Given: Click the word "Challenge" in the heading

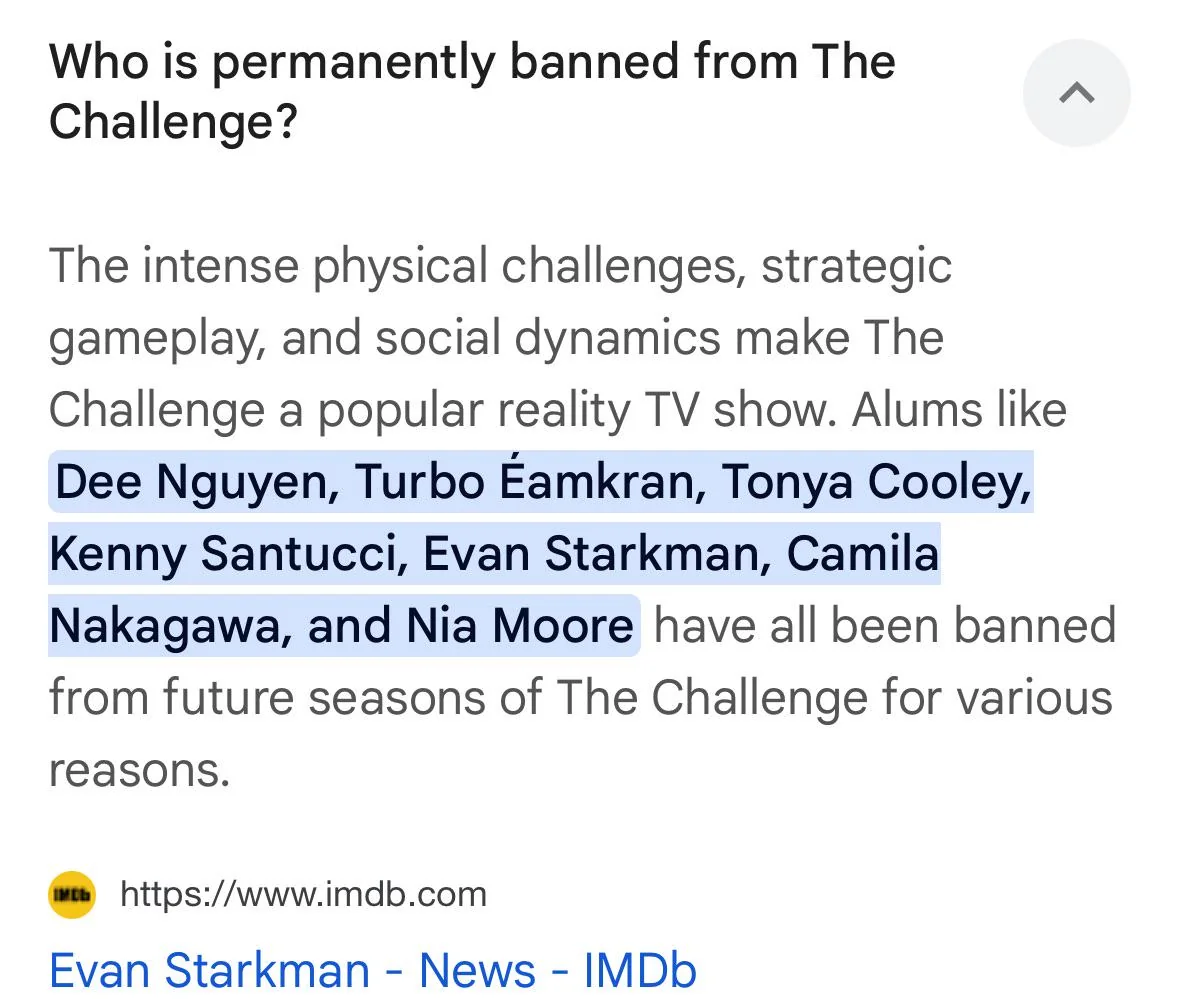Looking at the screenshot, I should pyautogui.click(x=170, y=122).
